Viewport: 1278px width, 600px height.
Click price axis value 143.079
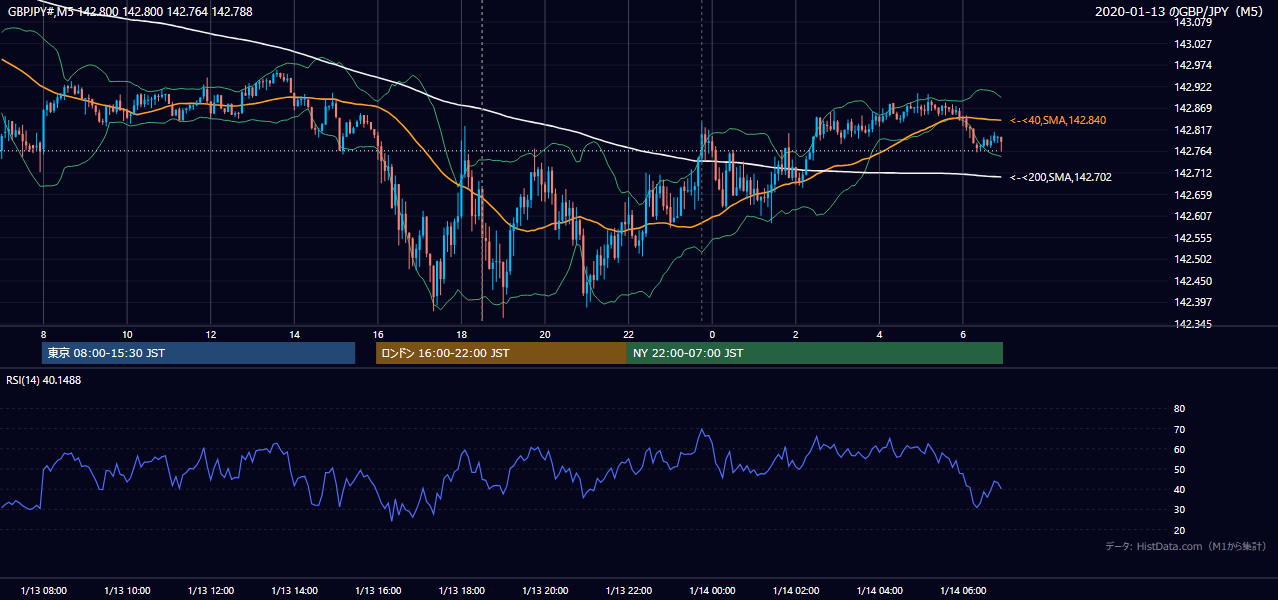click(x=1193, y=22)
